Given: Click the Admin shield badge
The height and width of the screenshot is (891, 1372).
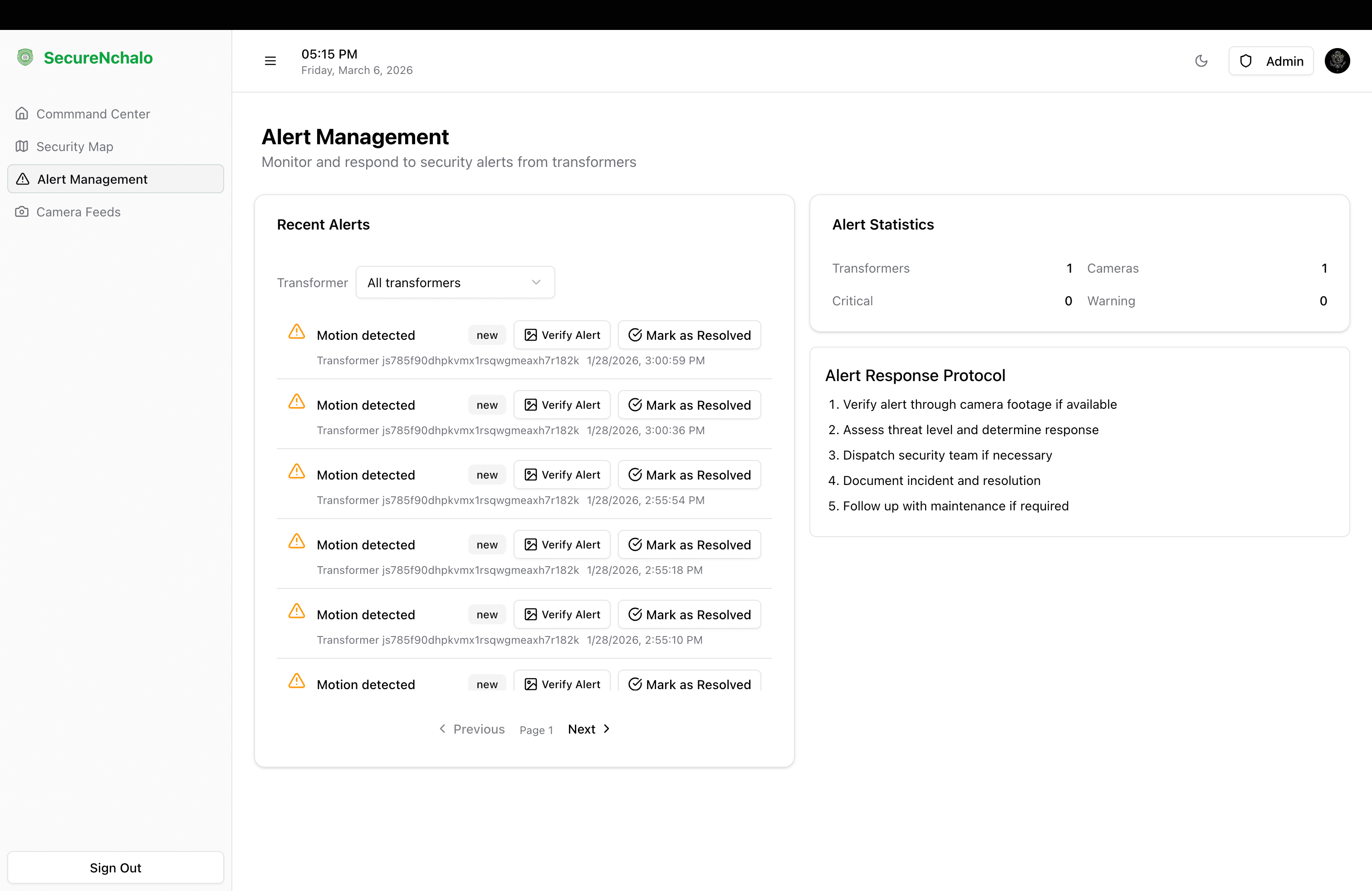Looking at the screenshot, I should [1270, 60].
